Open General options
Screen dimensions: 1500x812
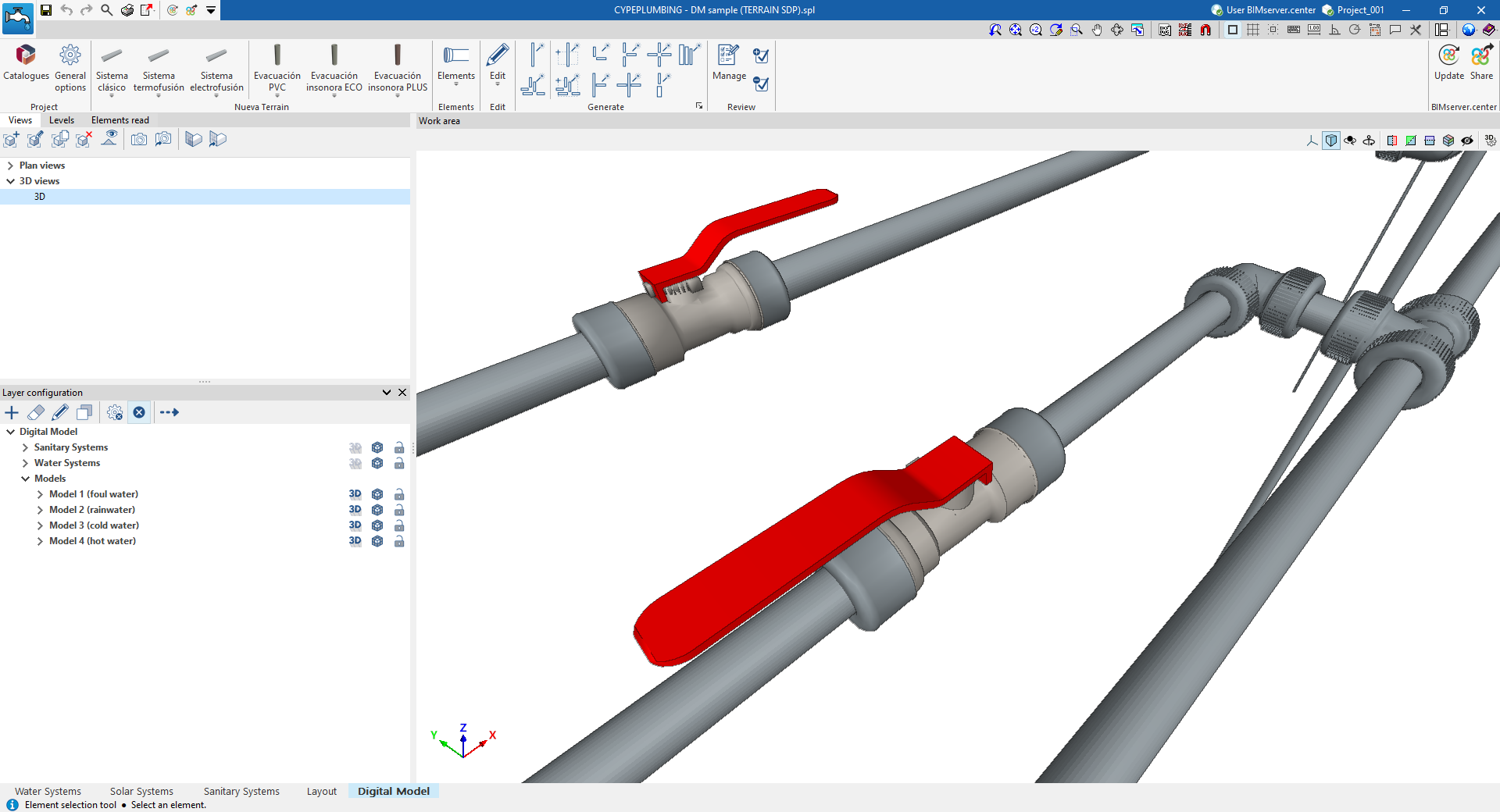click(70, 68)
